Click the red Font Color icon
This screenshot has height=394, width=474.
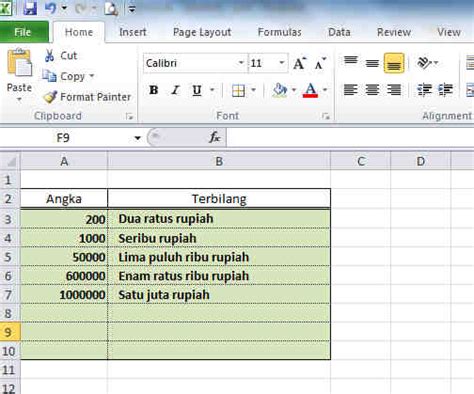tap(310, 90)
